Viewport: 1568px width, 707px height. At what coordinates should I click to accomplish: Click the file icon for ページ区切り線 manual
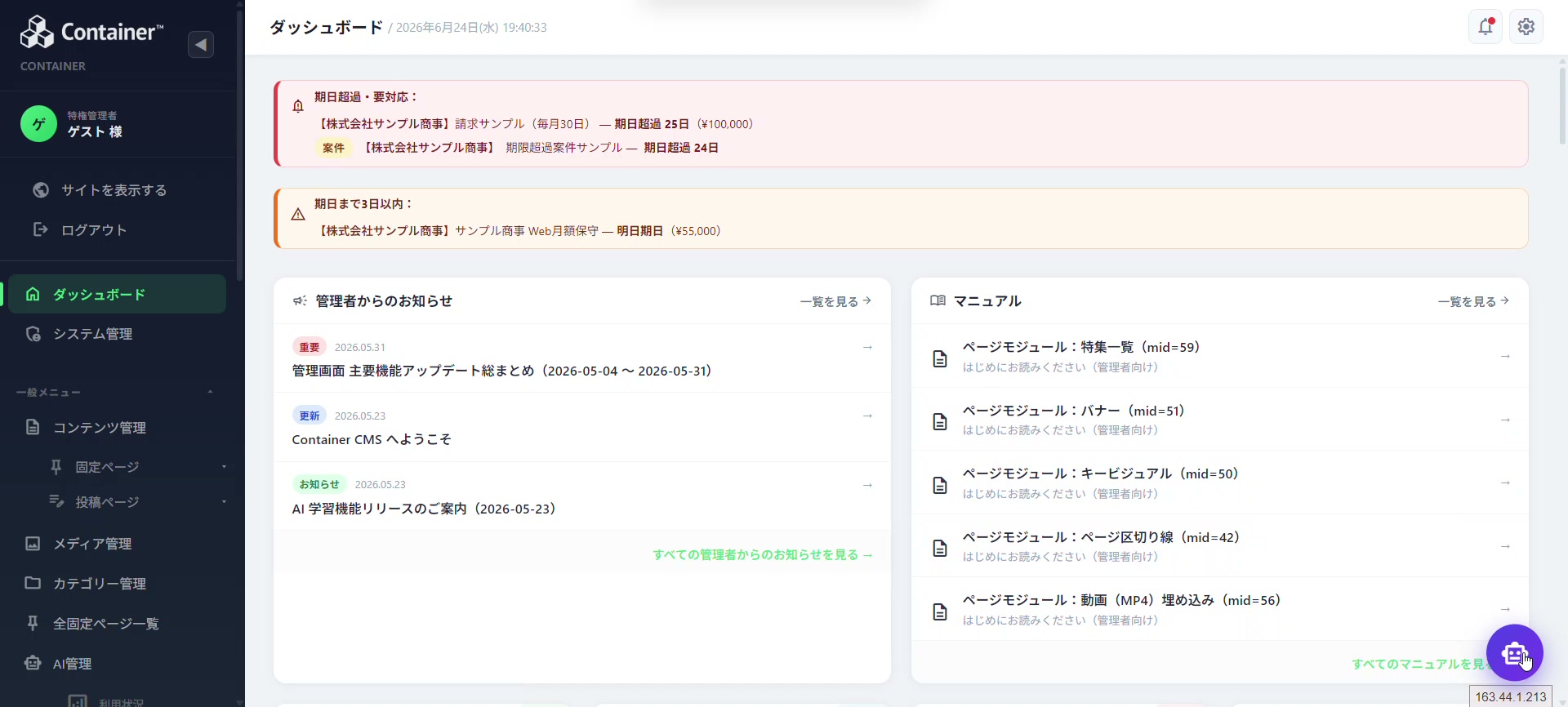(x=940, y=548)
